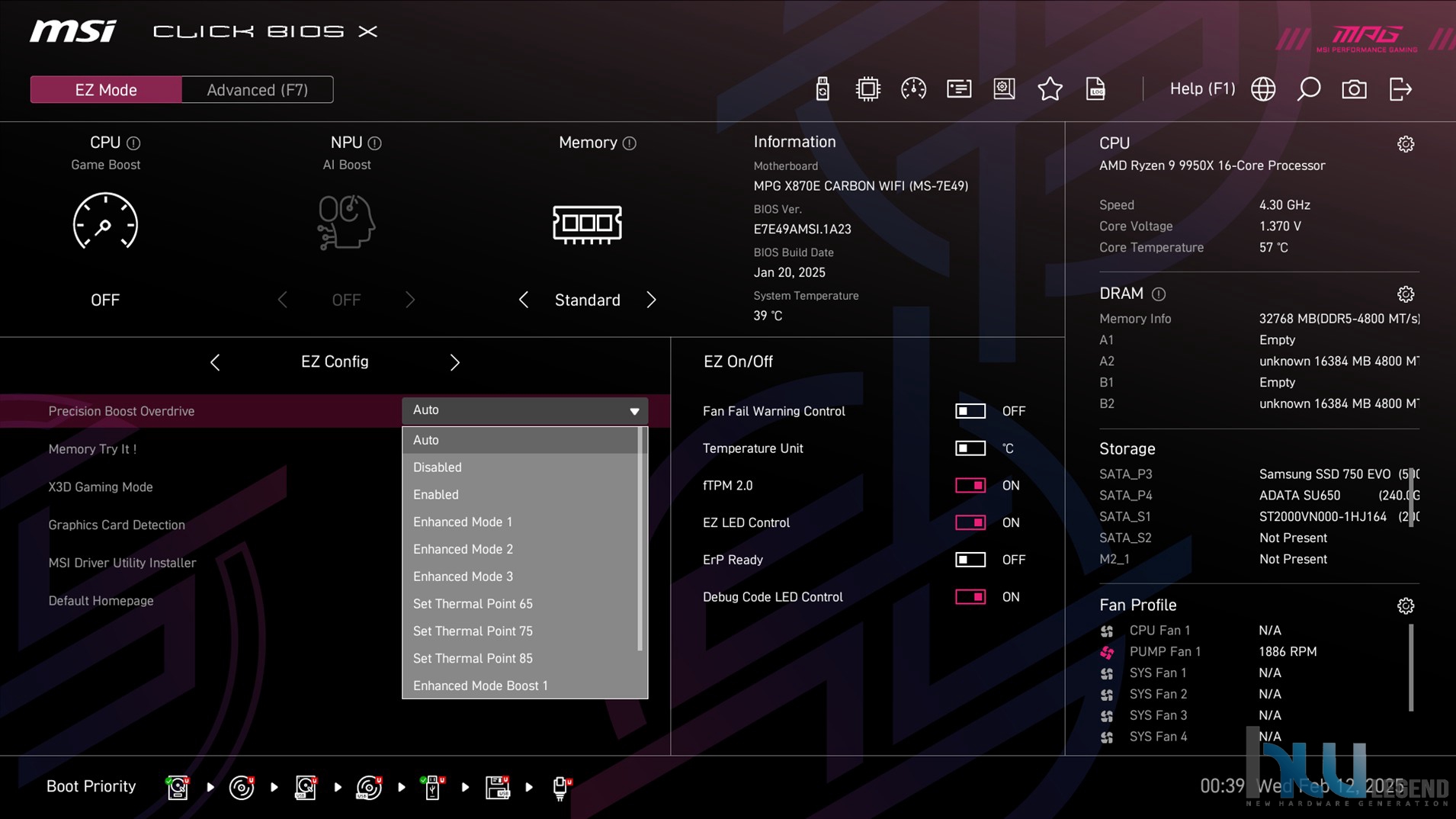The image size is (1456, 819).
Task: Choose Set Thermal Point 75 option
Action: (520, 631)
